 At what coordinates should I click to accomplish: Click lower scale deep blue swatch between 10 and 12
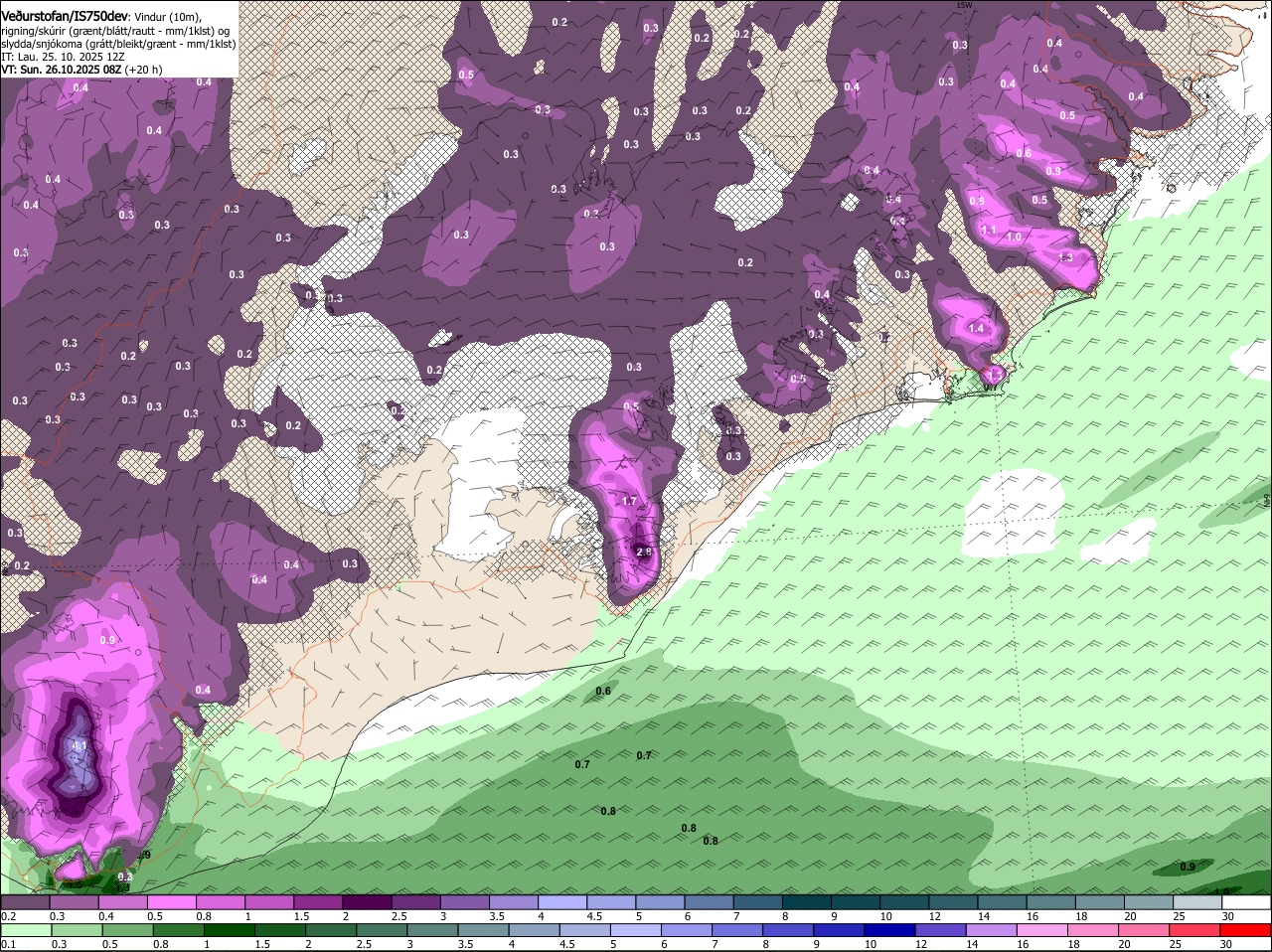pos(889,930)
